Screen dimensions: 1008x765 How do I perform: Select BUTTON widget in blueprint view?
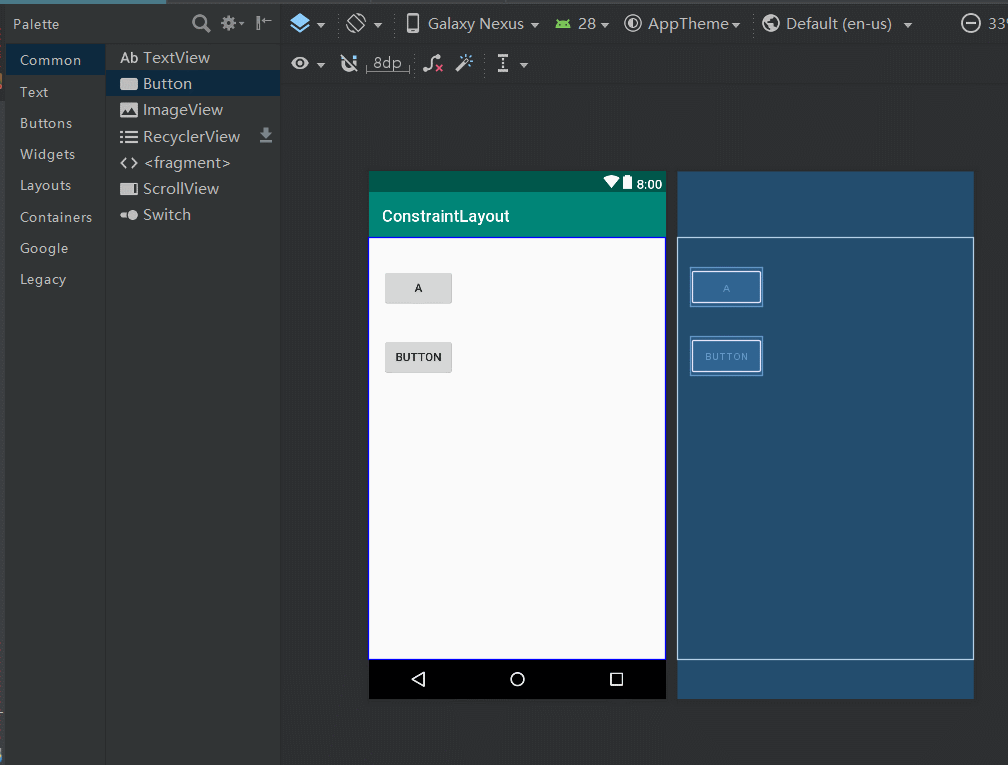(726, 356)
